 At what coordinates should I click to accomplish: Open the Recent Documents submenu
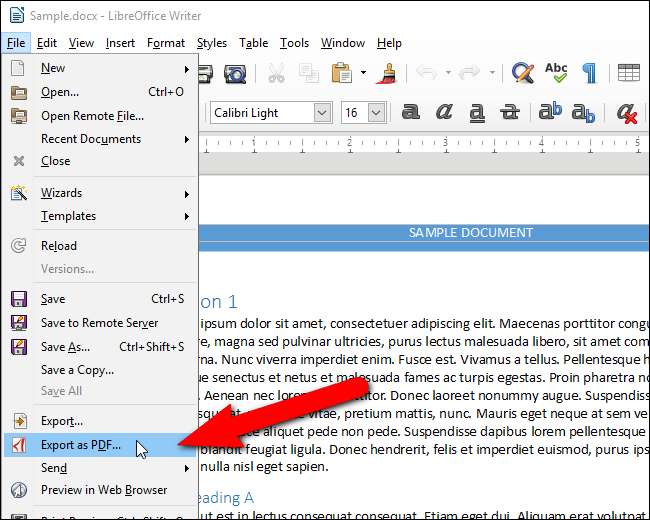click(90, 139)
